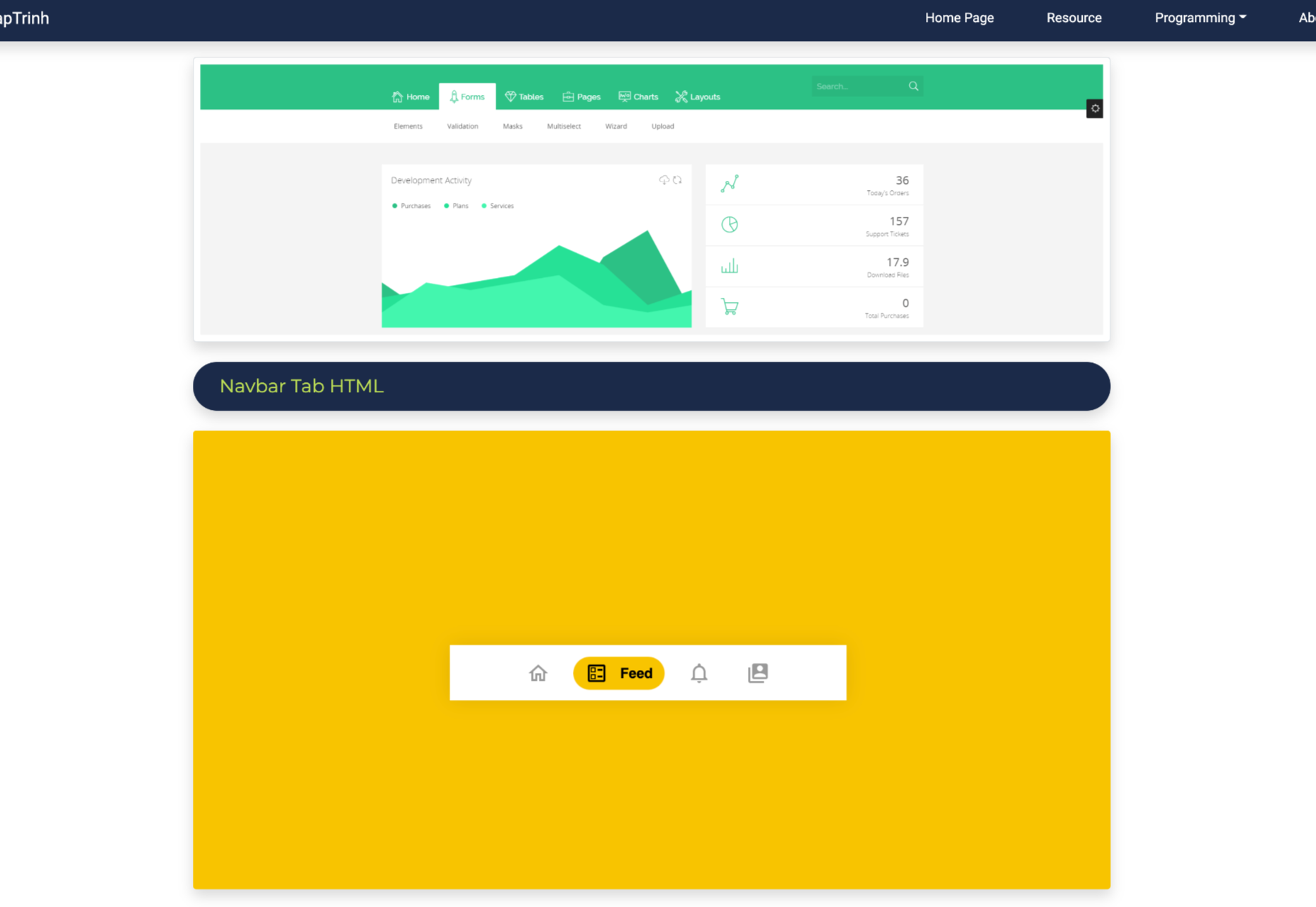The width and height of the screenshot is (1316, 907).
Task: Click the settings gear icon in the preview
Action: pyautogui.click(x=1095, y=108)
